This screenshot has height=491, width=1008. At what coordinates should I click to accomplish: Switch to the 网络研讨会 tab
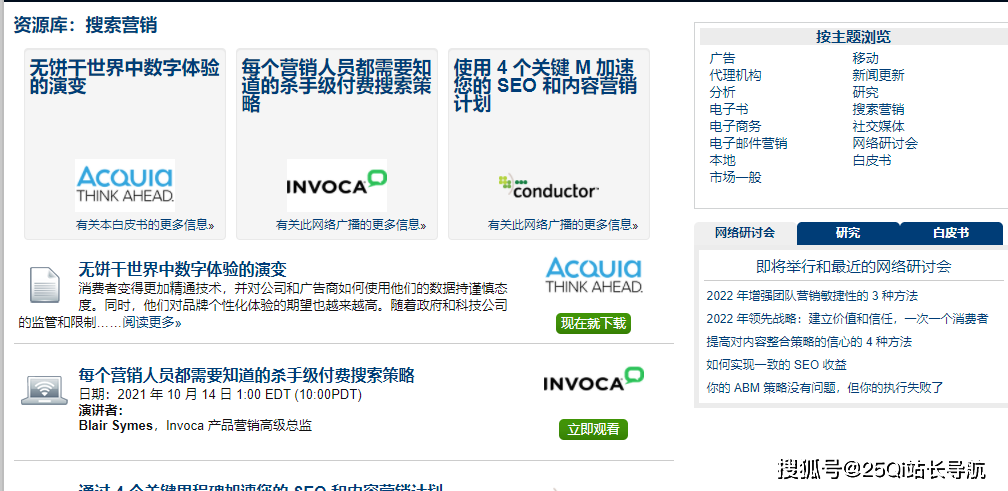point(745,233)
